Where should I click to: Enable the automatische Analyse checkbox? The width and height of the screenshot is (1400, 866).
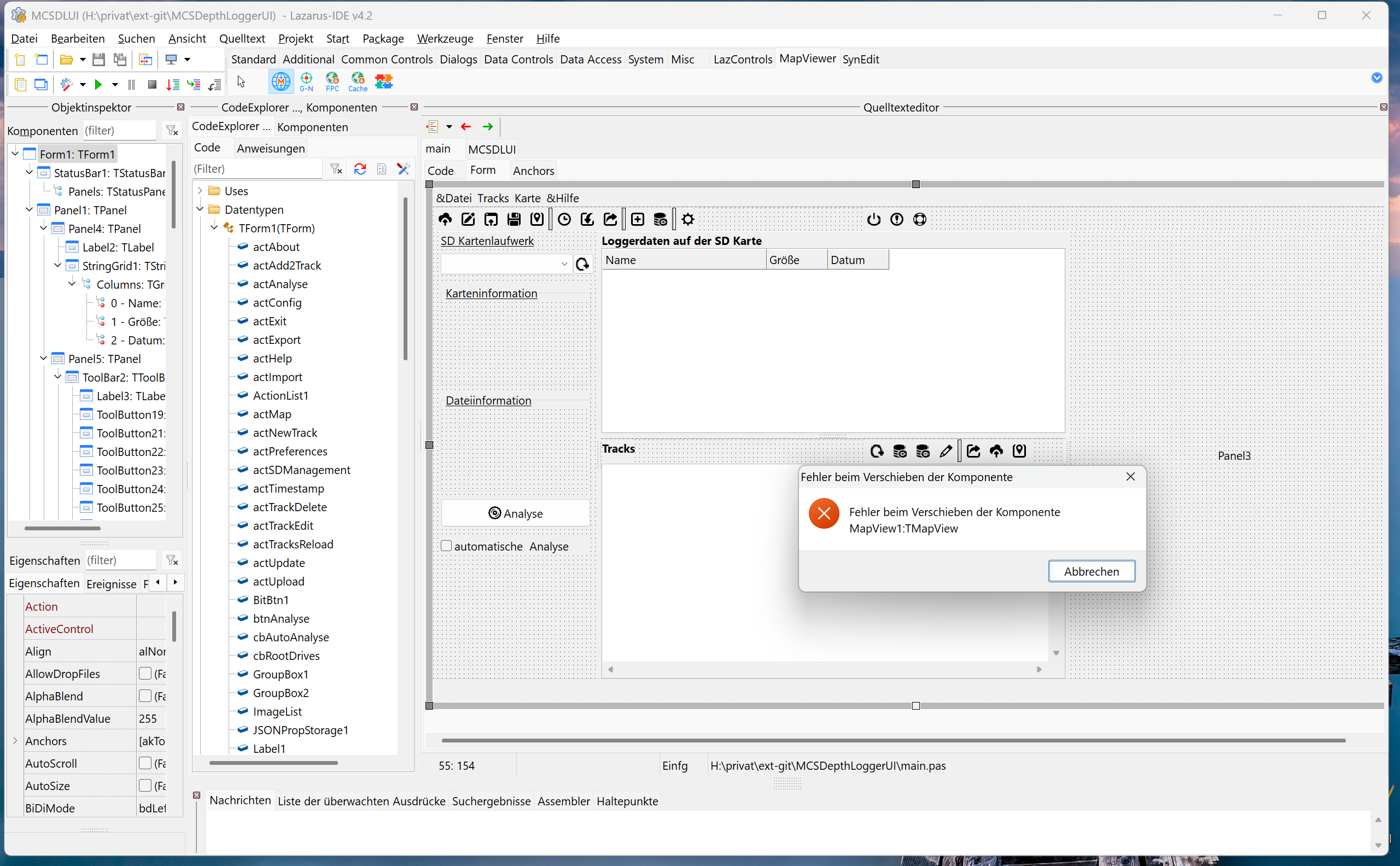[x=446, y=546]
